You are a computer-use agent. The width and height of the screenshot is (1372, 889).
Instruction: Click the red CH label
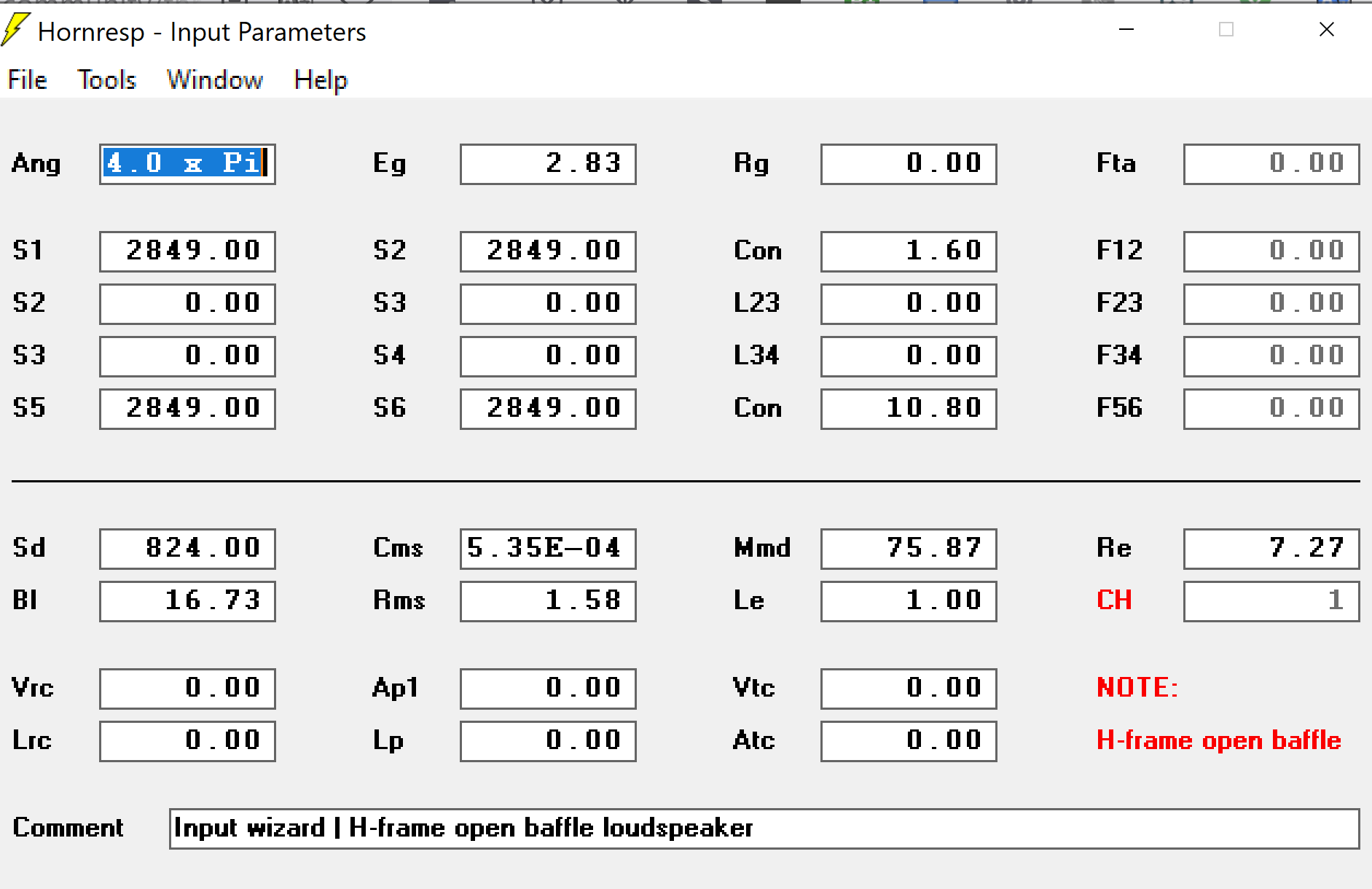1114,600
